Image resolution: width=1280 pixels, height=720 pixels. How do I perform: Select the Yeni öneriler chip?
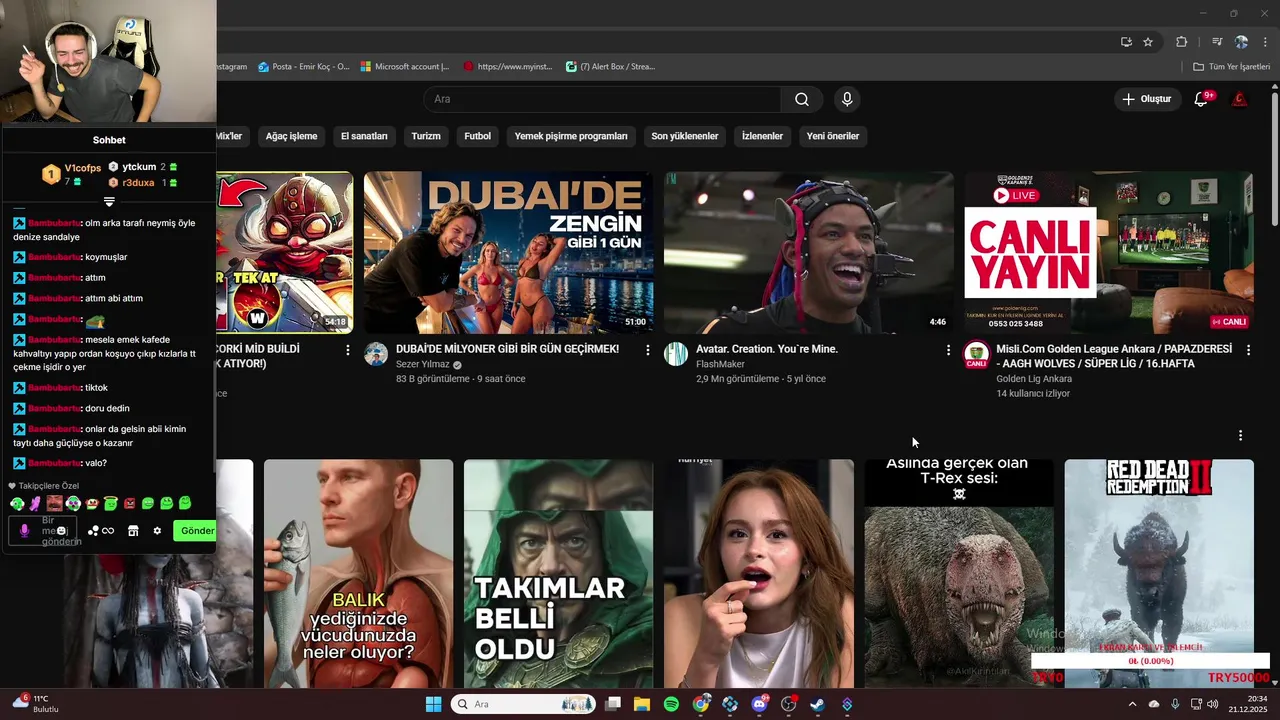coord(833,136)
